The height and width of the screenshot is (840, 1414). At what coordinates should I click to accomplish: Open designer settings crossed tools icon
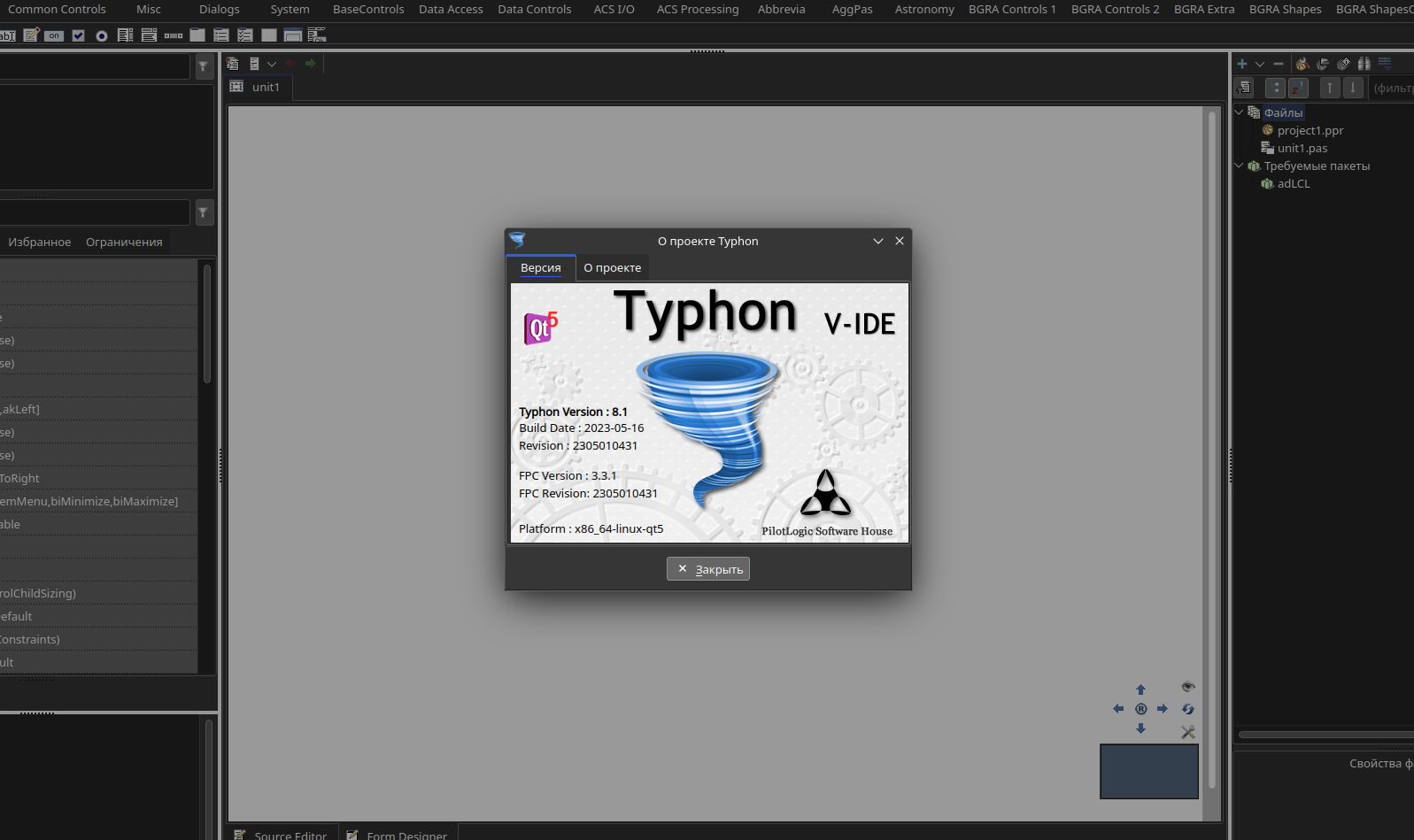click(x=1188, y=732)
